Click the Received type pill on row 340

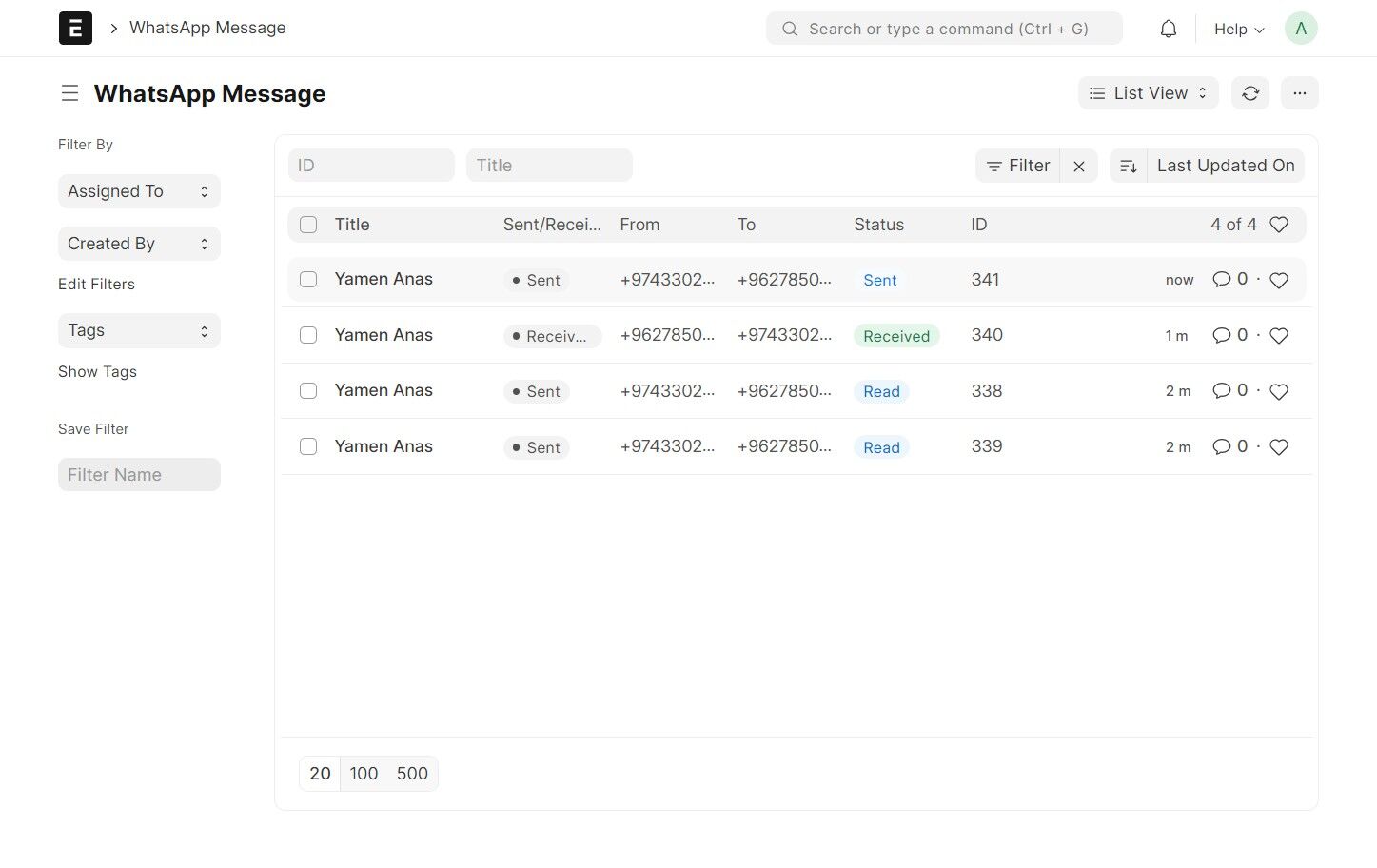552,336
